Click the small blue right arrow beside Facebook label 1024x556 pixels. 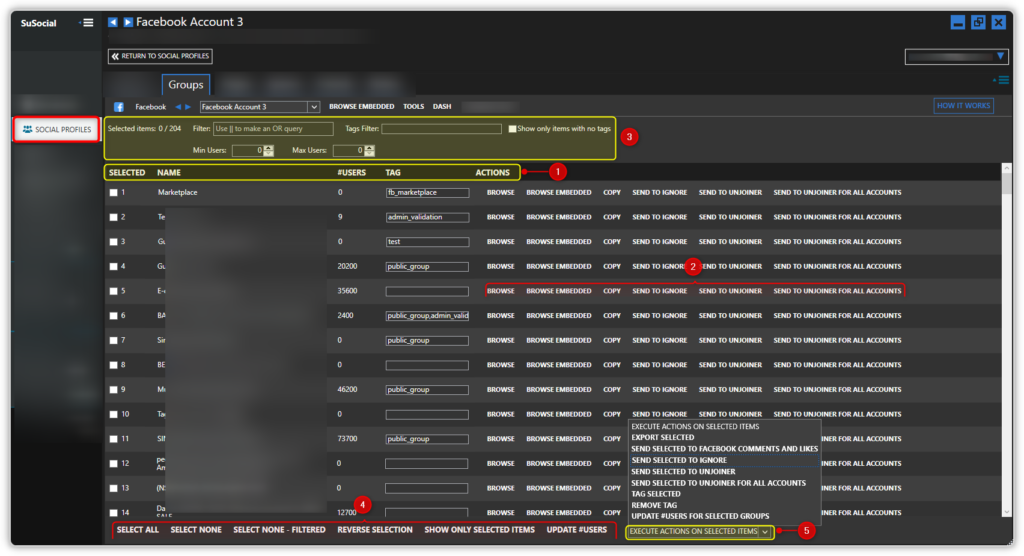(x=188, y=106)
